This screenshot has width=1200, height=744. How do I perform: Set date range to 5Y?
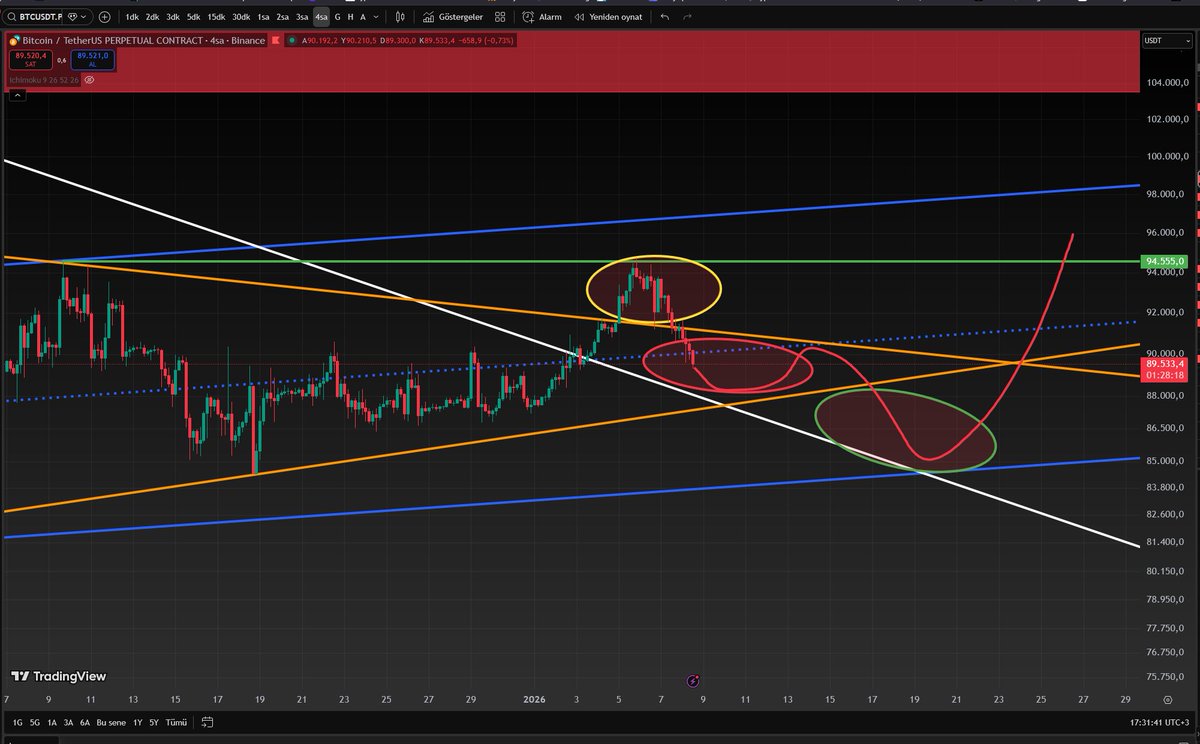coord(153,722)
